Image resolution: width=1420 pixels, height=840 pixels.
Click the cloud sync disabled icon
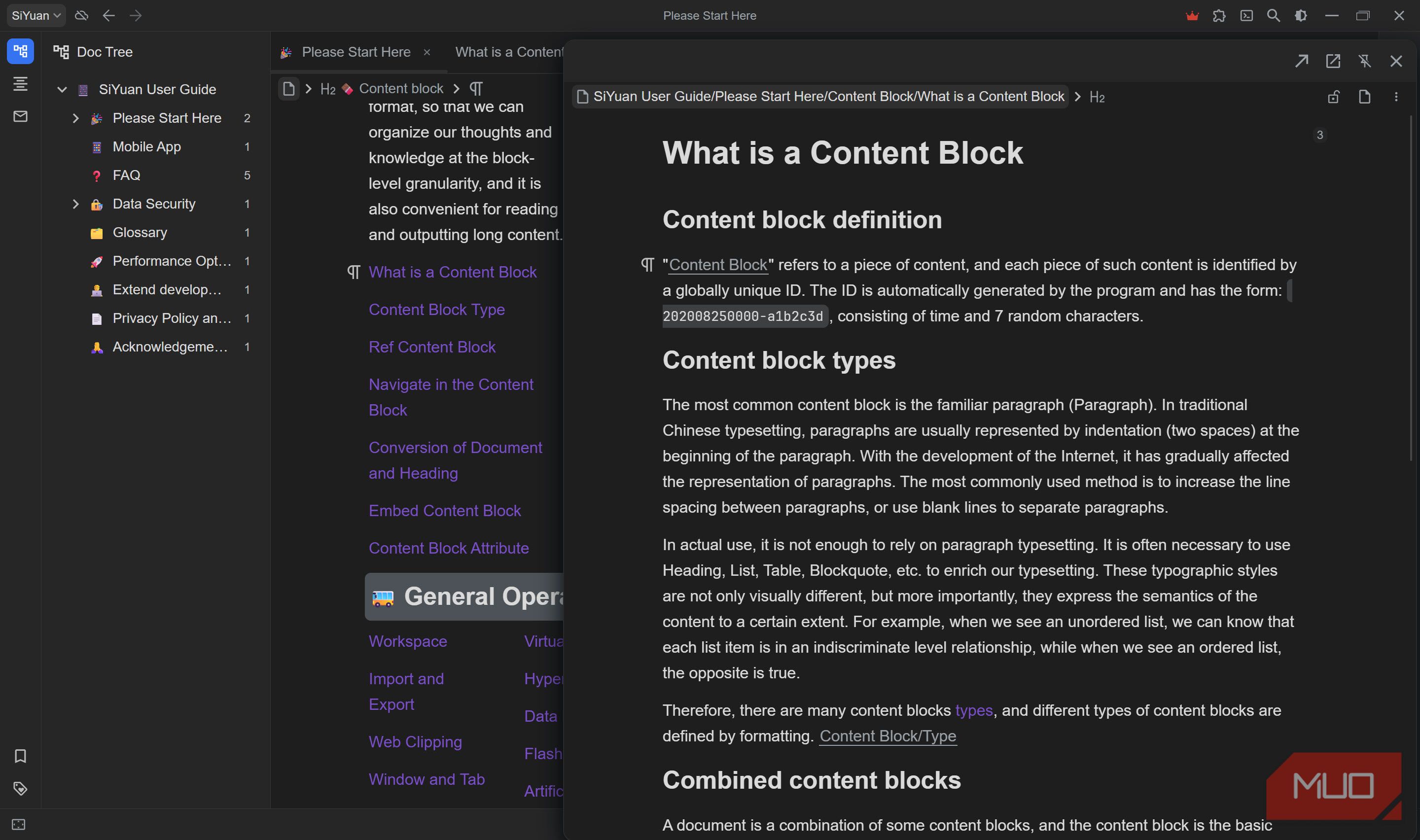tap(81, 15)
